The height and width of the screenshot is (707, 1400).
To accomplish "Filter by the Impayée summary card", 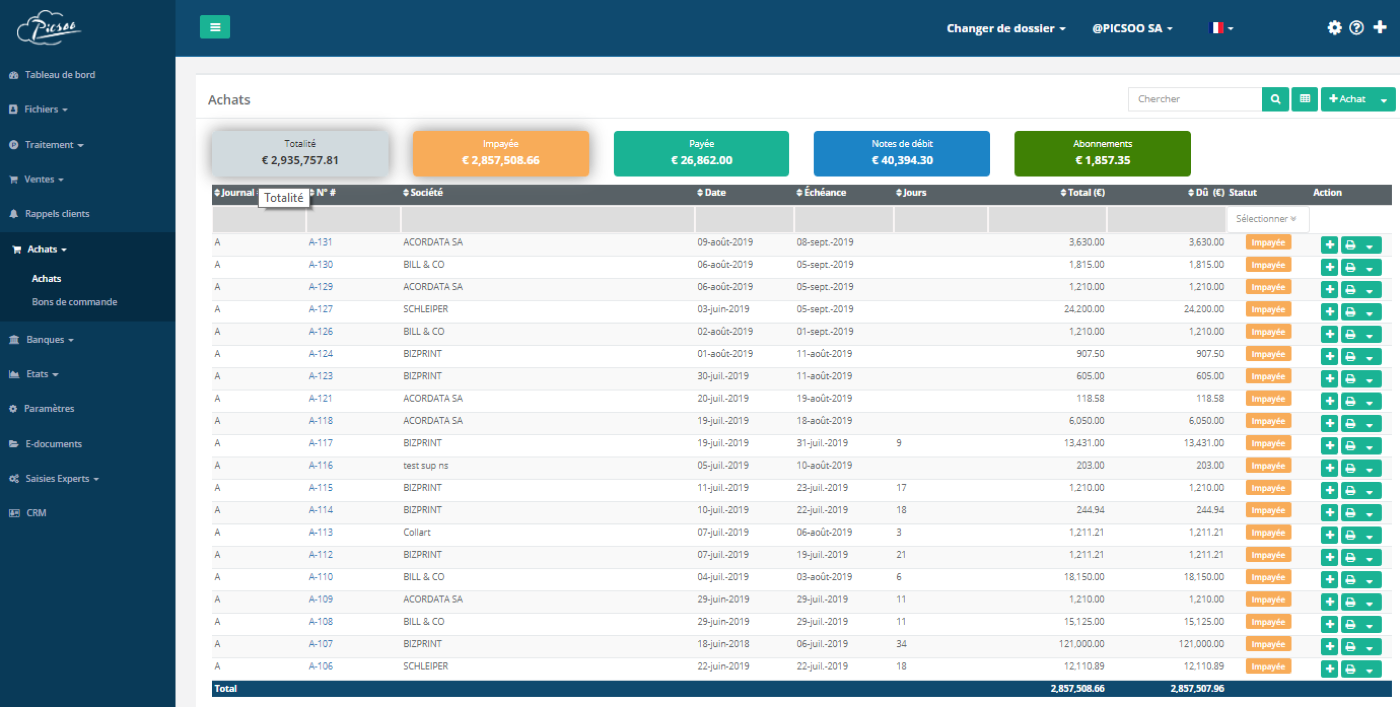I will click(501, 153).
